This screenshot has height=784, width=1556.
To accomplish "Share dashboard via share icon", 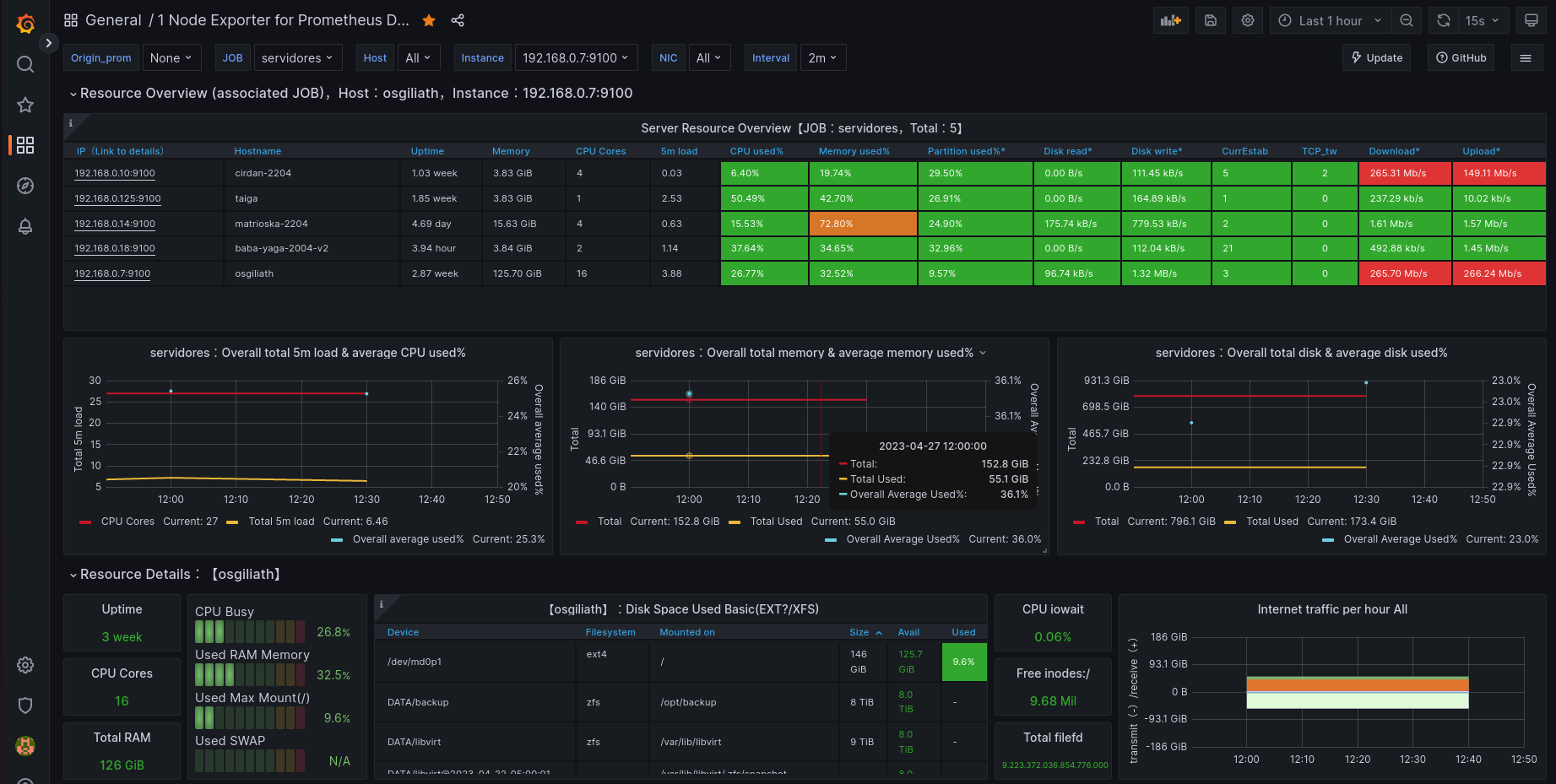I will (458, 20).
